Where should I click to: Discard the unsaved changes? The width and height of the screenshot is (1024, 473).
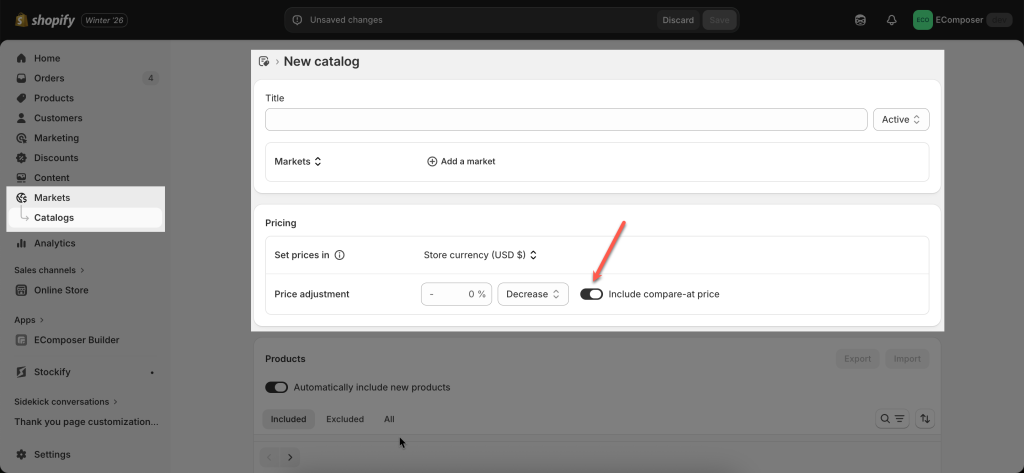tap(677, 20)
